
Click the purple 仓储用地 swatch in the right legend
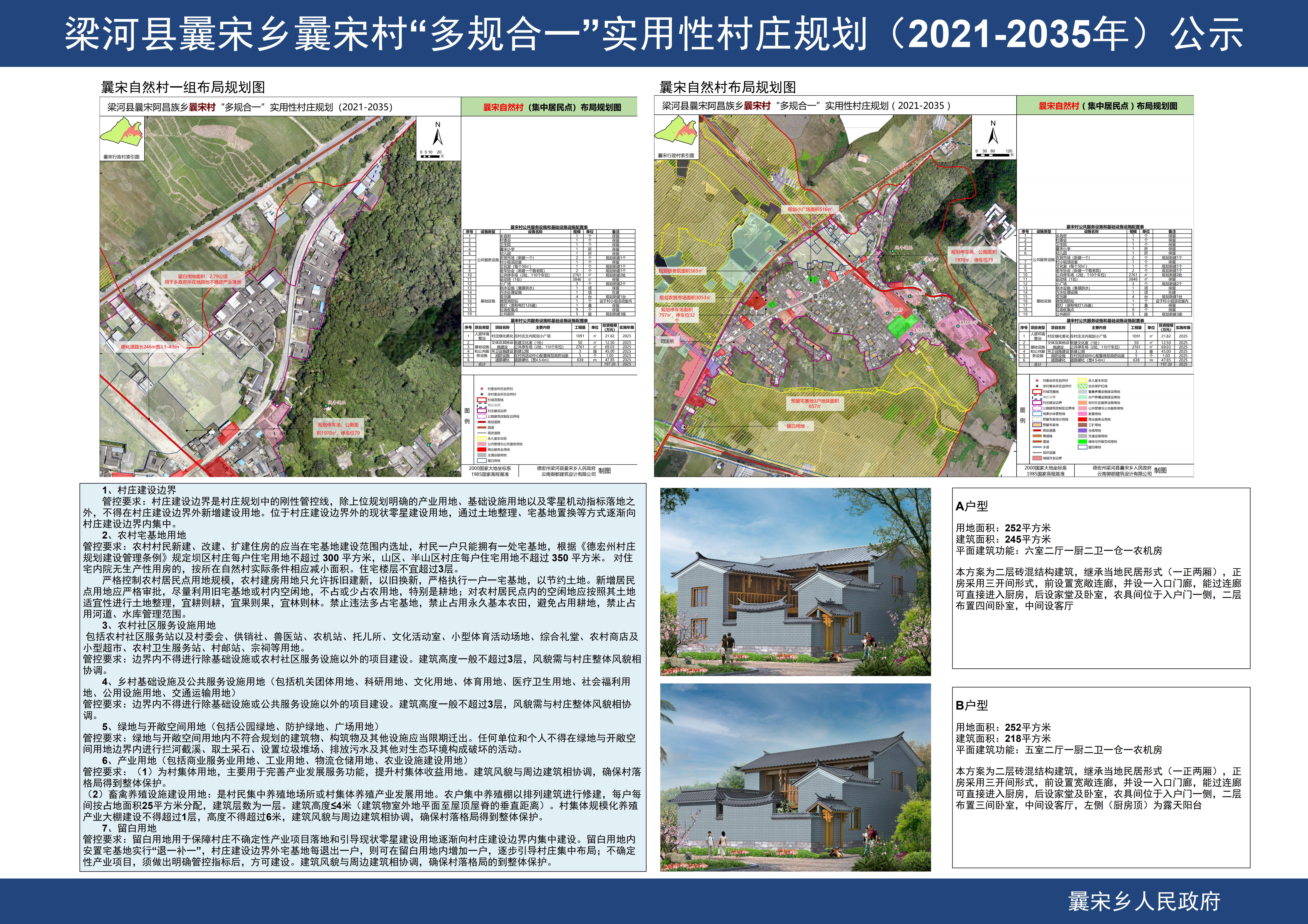pyautogui.click(x=1082, y=431)
